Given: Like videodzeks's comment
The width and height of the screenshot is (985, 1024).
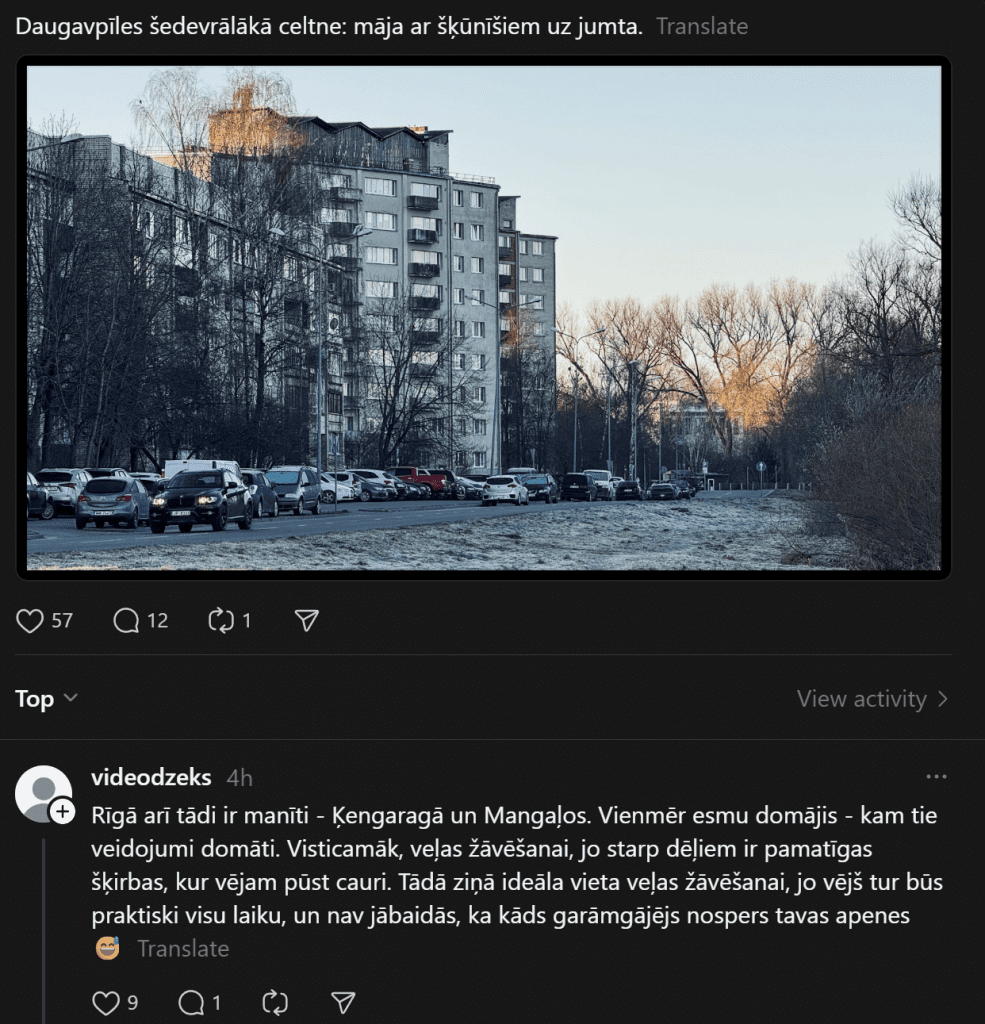Looking at the screenshot, I should pyautogui.click(x=106, y=1002).
